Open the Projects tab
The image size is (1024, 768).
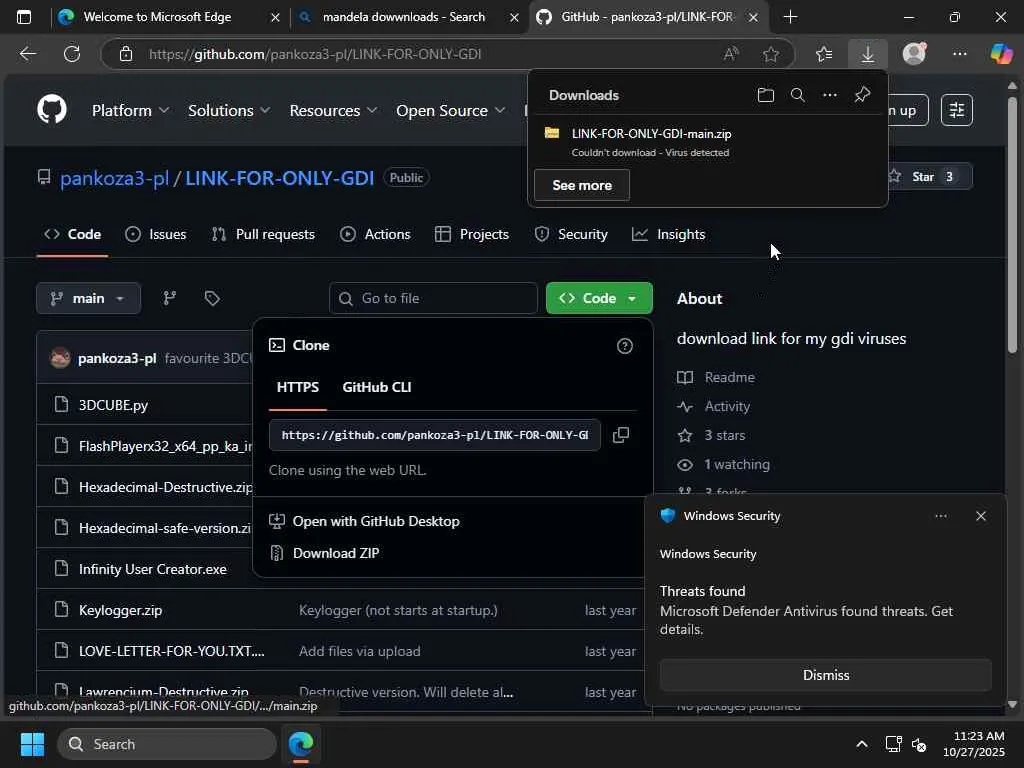coord(472,234)
